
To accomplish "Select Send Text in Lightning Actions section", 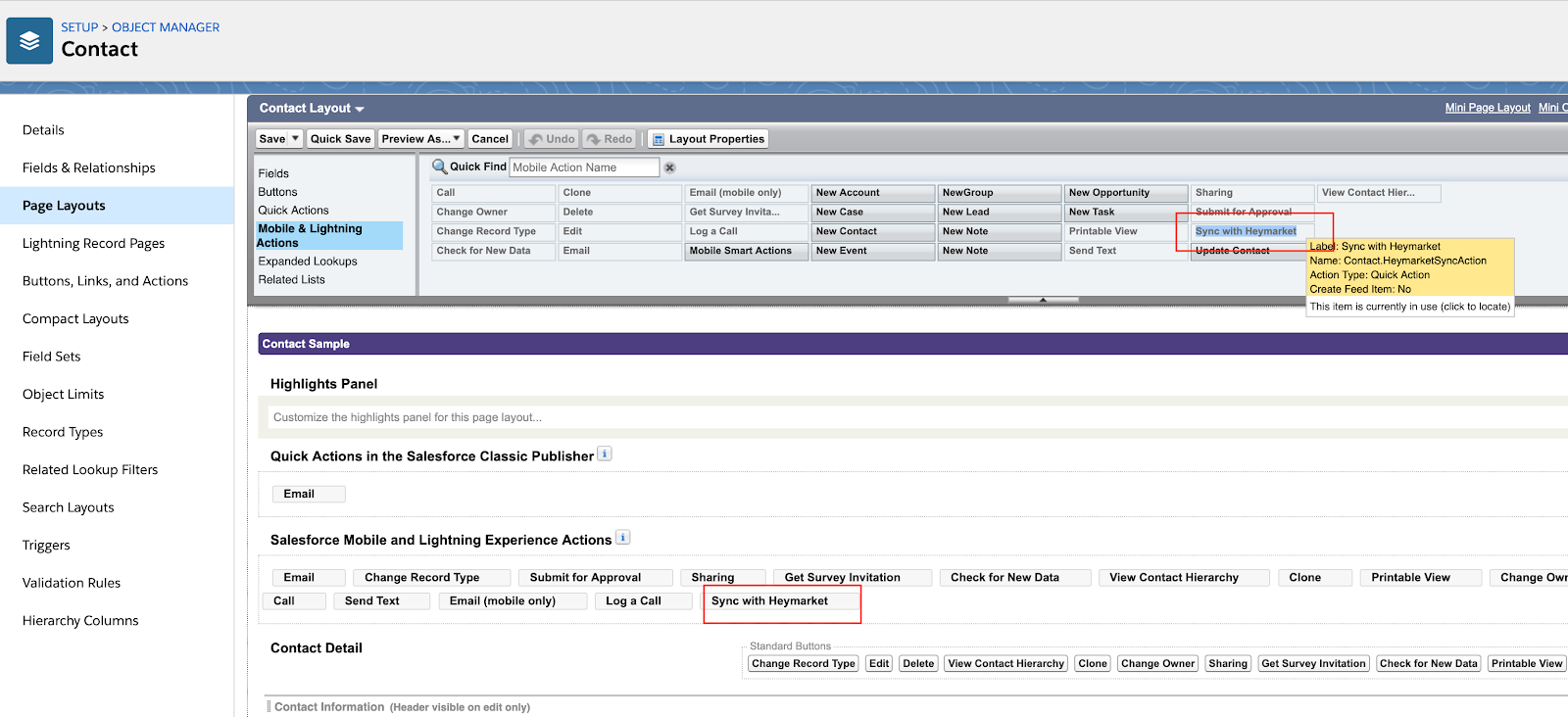I will pyautogui.click(x=382, y=601).
